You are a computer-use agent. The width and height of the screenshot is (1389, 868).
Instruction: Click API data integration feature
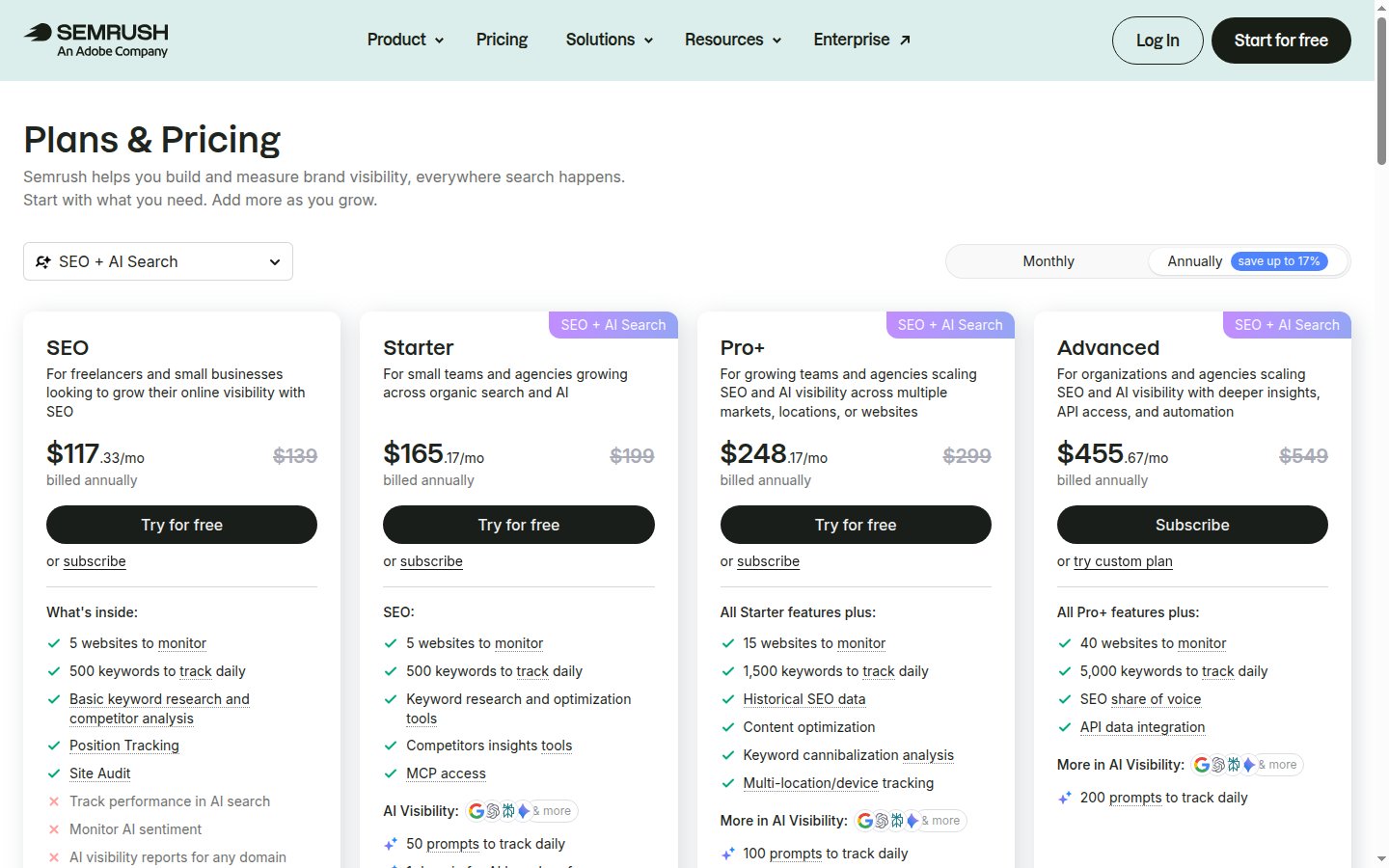click(1142, 727)
